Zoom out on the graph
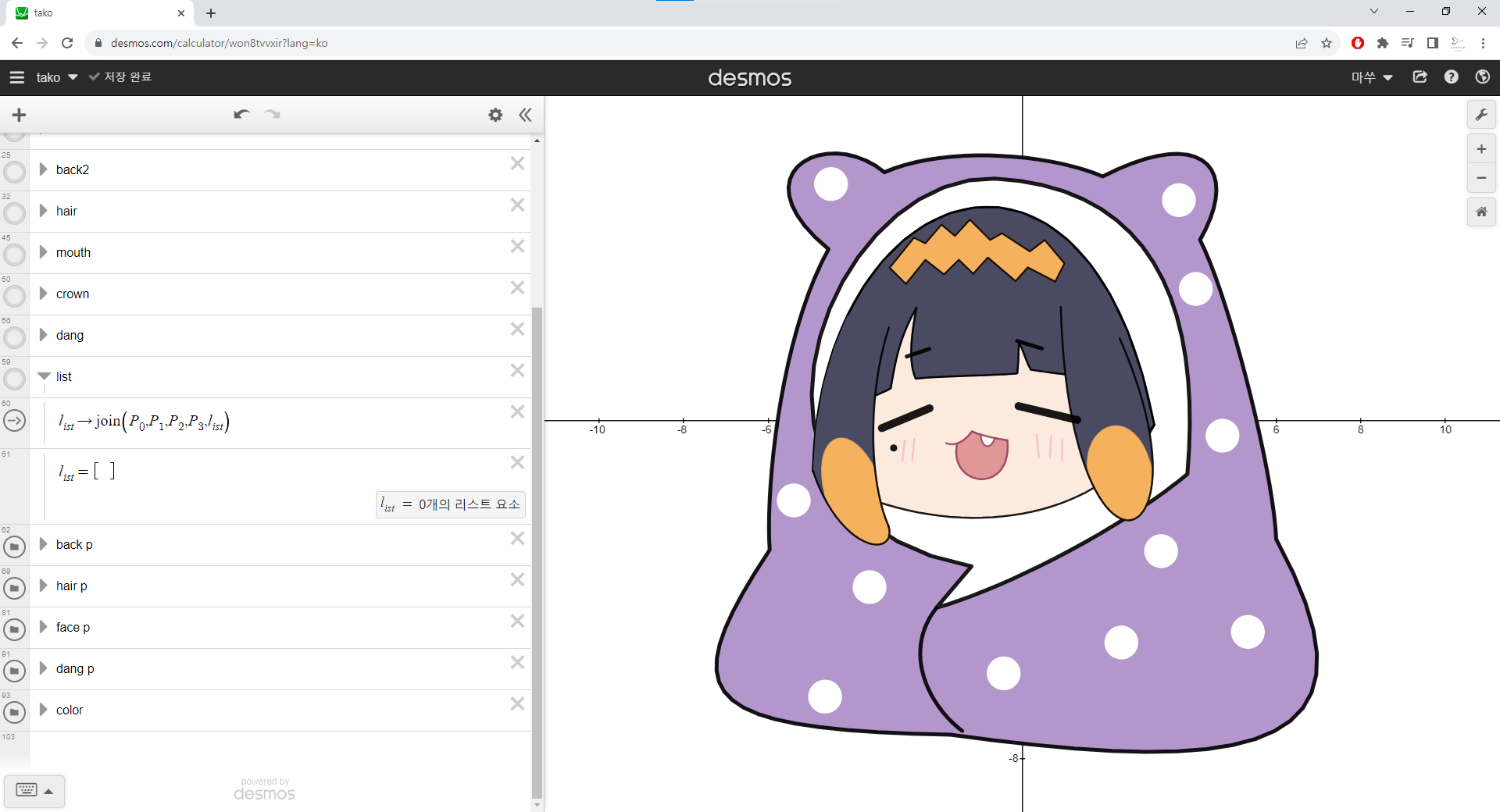 tap(1481, 178)
